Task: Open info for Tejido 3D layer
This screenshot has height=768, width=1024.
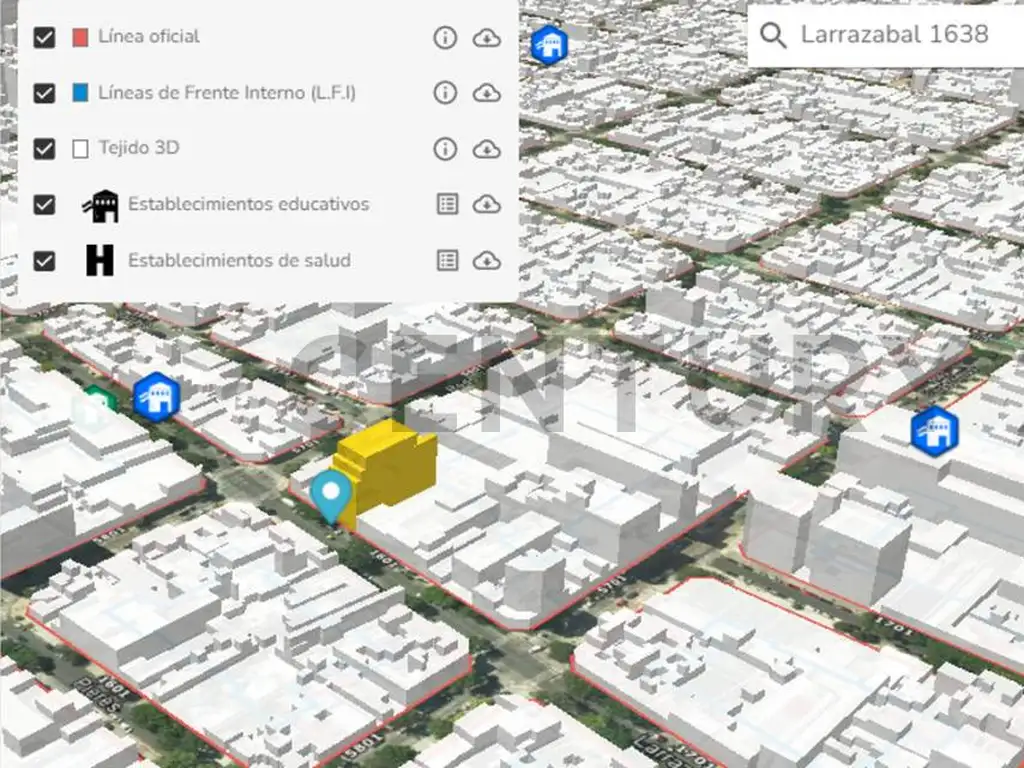Action: pos(445,149)
